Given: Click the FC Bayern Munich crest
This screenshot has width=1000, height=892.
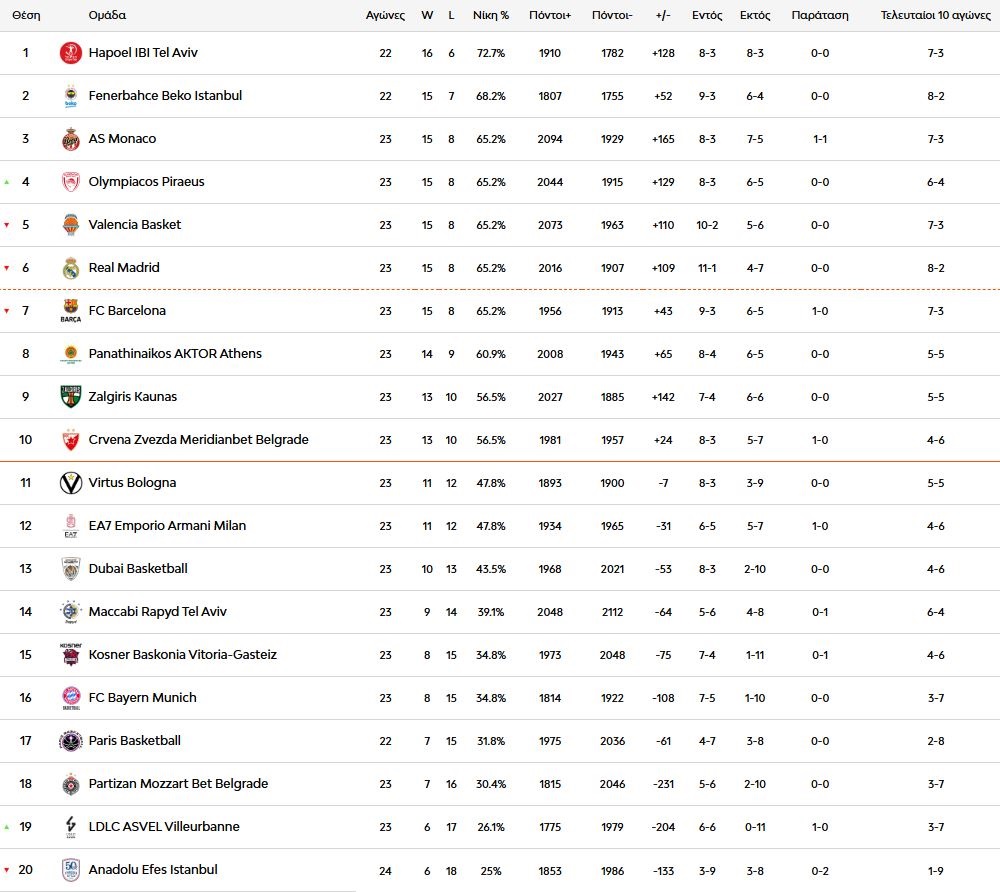Looking at the screenshot, I should click(x=70, y=698).
